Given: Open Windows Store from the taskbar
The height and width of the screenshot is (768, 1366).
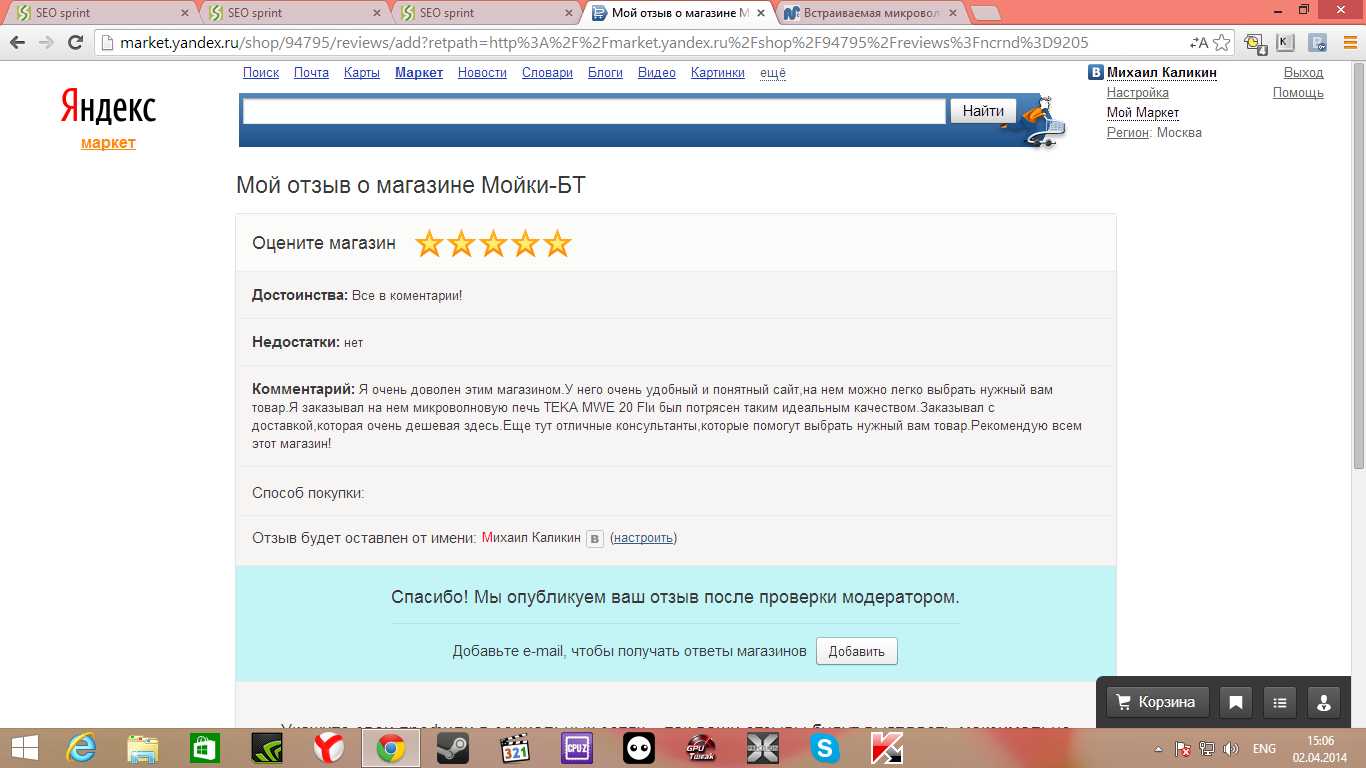Looking at the screenshot, I should [x=205, y=748].
